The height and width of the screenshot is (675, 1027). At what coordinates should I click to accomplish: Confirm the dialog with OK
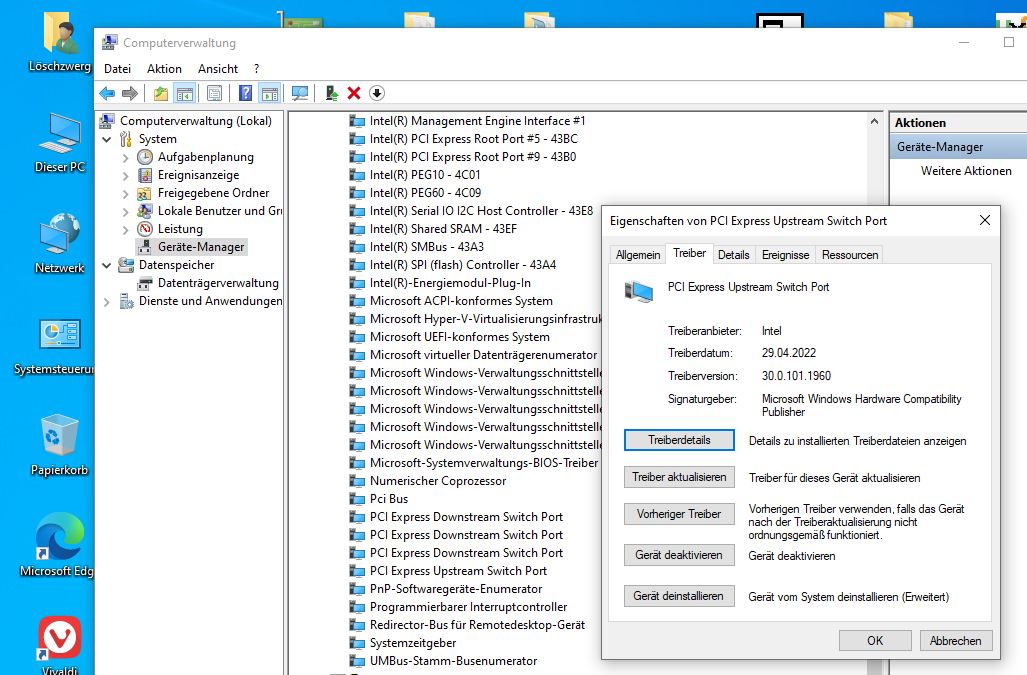pos(875,641)
